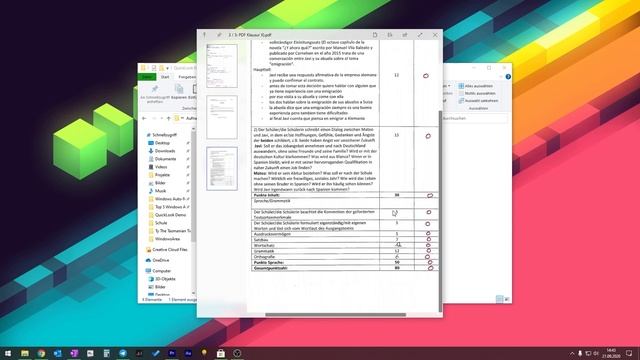Open Microsoft Store from the taskbar
This screenshot has width=640, height=360.
coord(221,353)
